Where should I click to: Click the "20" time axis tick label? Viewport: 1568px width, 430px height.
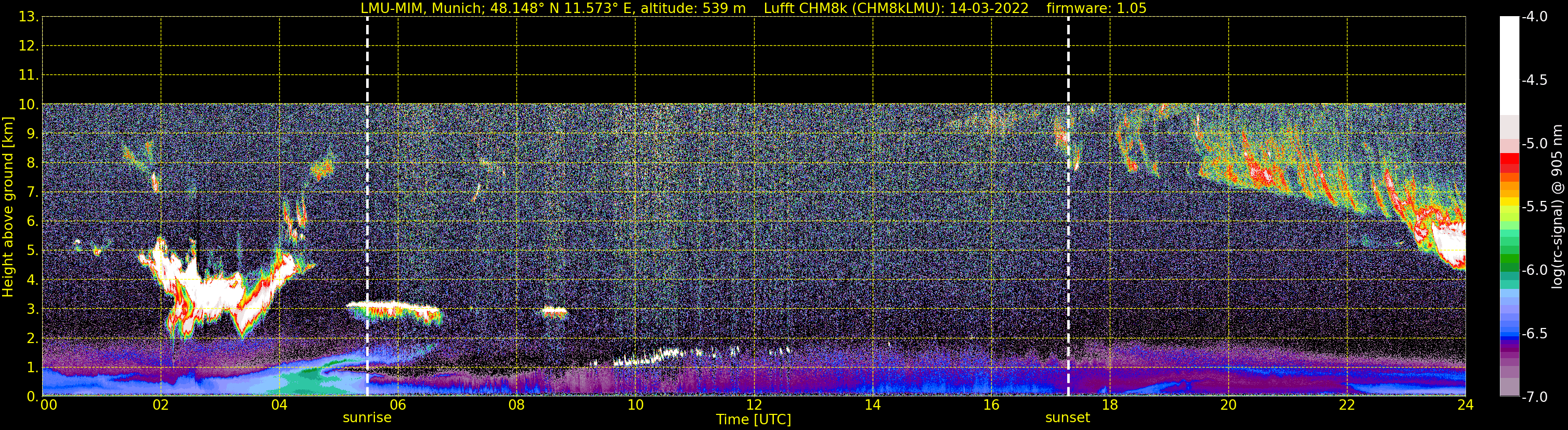pyautogui.click(x=1228, y=405)
